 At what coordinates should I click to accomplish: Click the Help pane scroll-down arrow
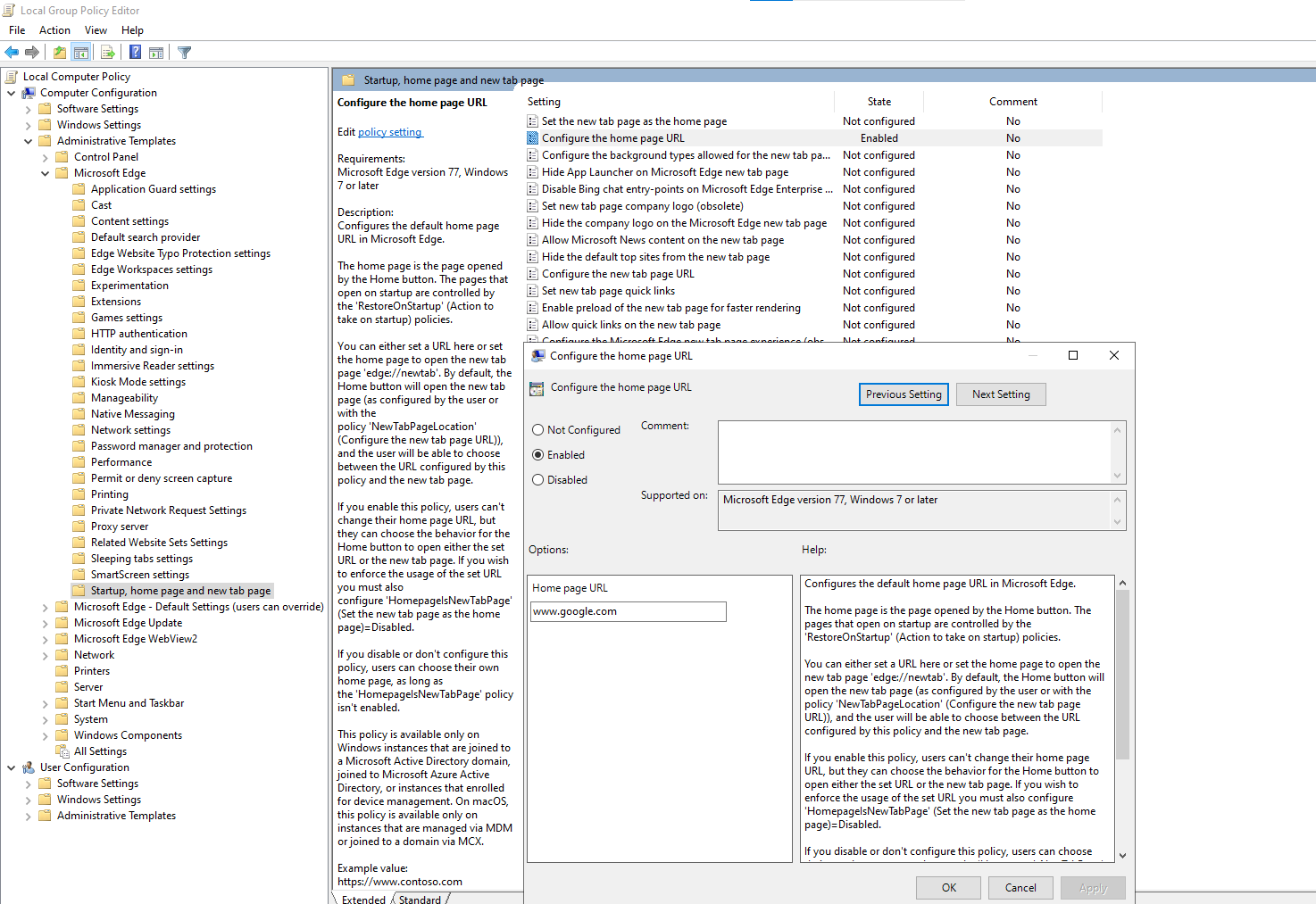(x=1122, y=856)
